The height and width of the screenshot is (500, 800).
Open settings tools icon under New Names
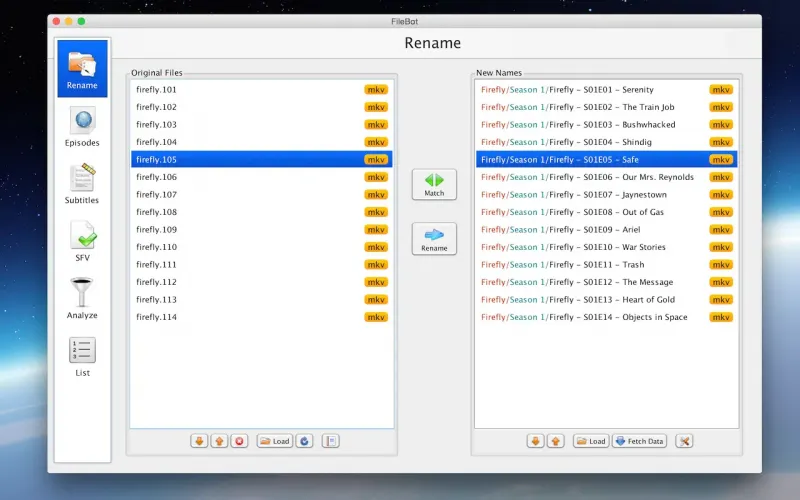(x=684, y=441)
